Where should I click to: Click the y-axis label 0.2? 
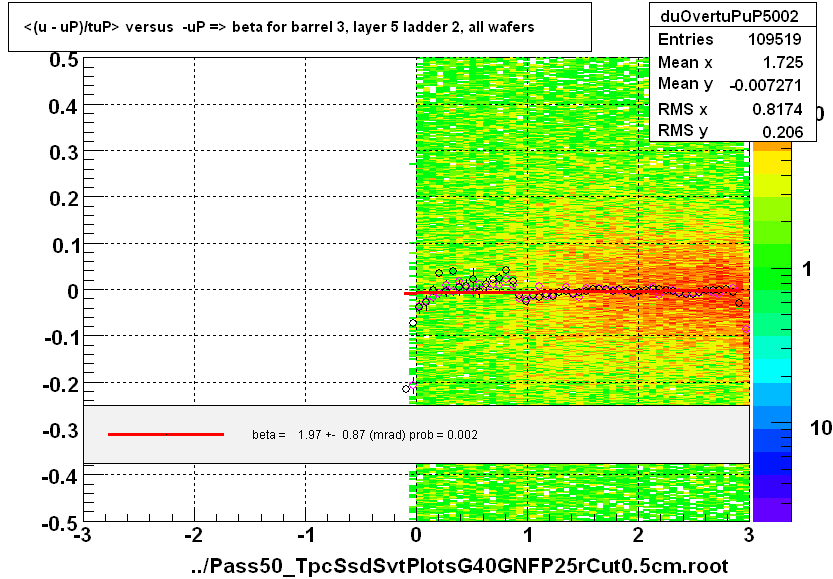[x=64, y=199]
